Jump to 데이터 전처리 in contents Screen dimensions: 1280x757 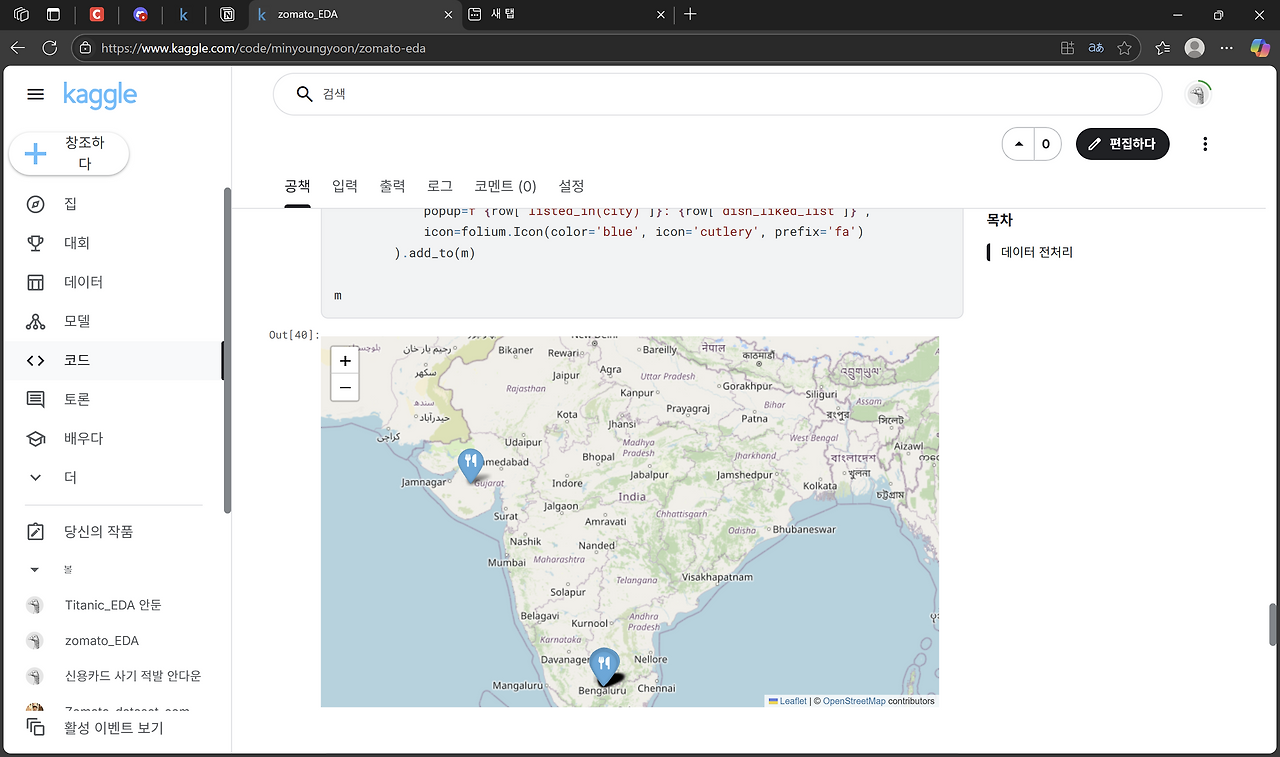click(x=1037, y=252)
